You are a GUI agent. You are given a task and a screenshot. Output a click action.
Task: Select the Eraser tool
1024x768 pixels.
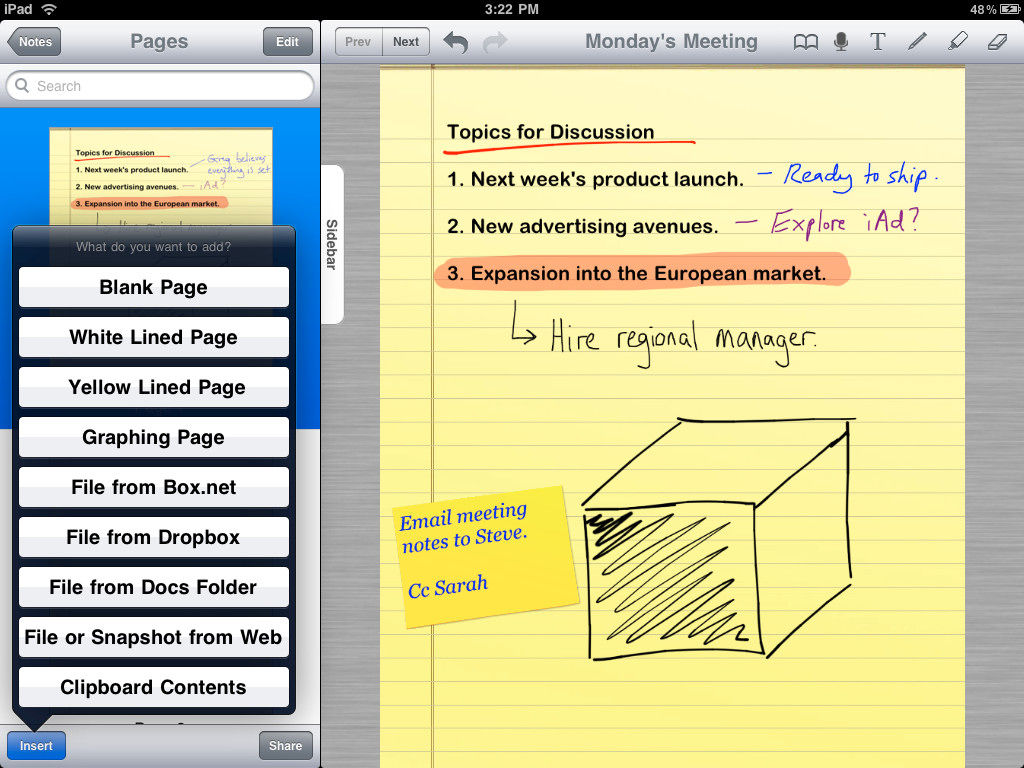(x=996, y=42)
